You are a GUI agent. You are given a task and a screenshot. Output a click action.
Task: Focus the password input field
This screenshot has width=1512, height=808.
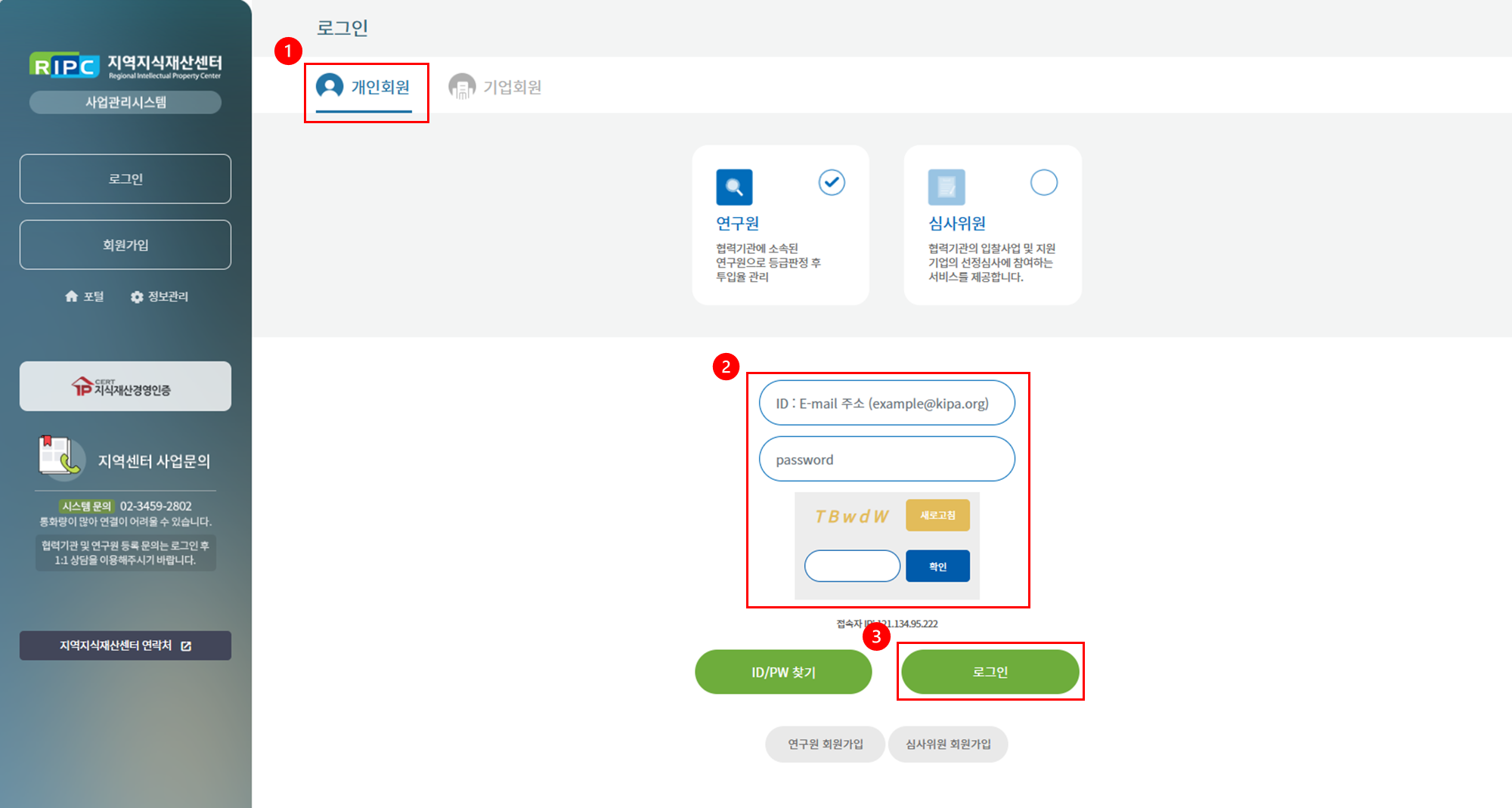887,459
